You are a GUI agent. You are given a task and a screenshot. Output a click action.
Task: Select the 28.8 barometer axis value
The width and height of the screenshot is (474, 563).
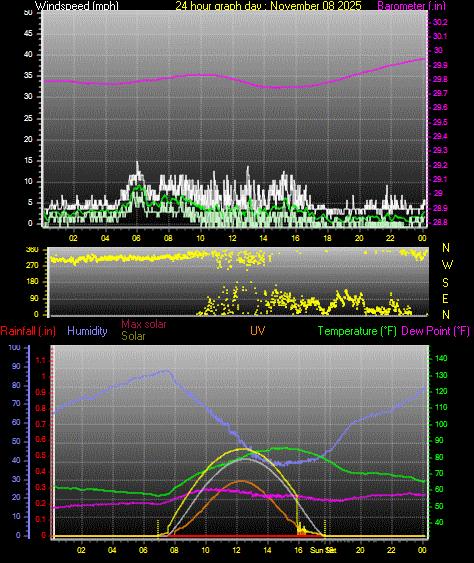(440, 222)
